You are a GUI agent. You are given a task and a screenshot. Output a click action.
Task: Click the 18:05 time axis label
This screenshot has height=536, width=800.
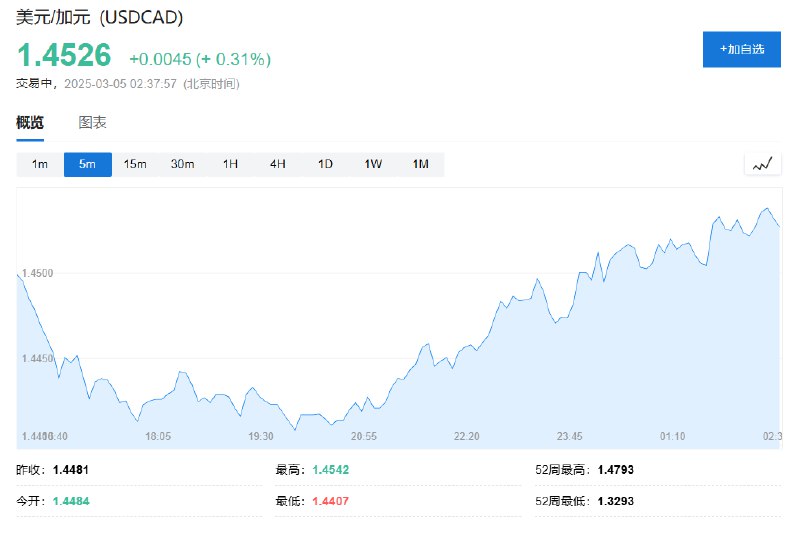[158, 437]
